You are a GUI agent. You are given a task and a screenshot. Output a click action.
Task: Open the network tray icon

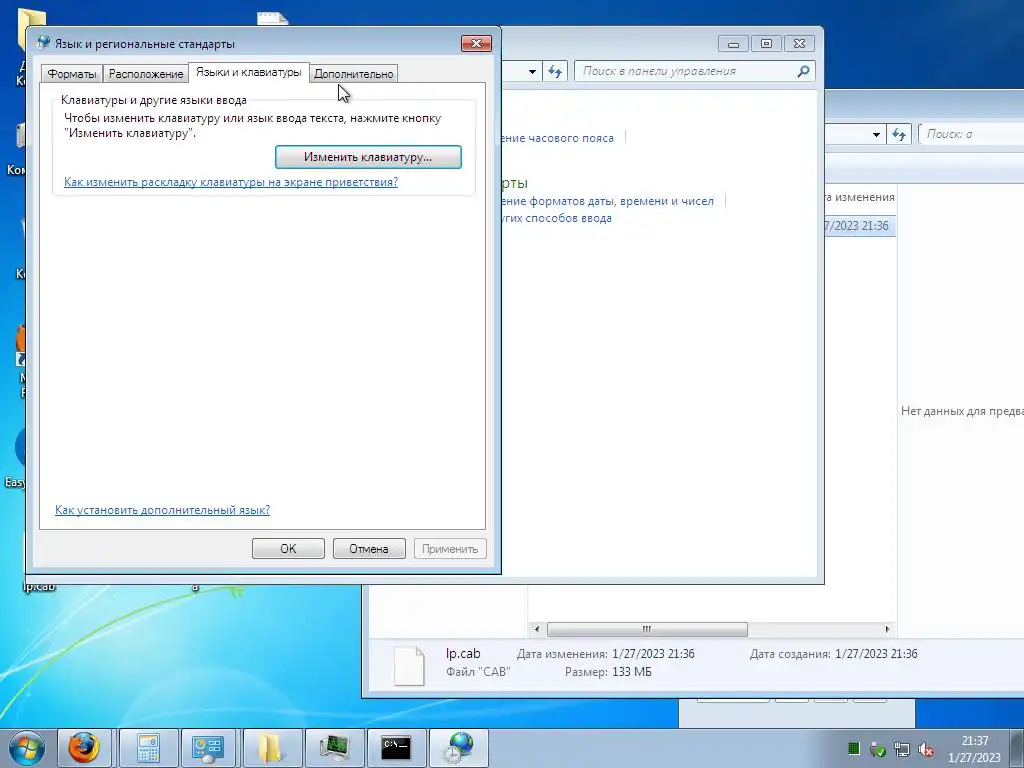click(902, 749)
